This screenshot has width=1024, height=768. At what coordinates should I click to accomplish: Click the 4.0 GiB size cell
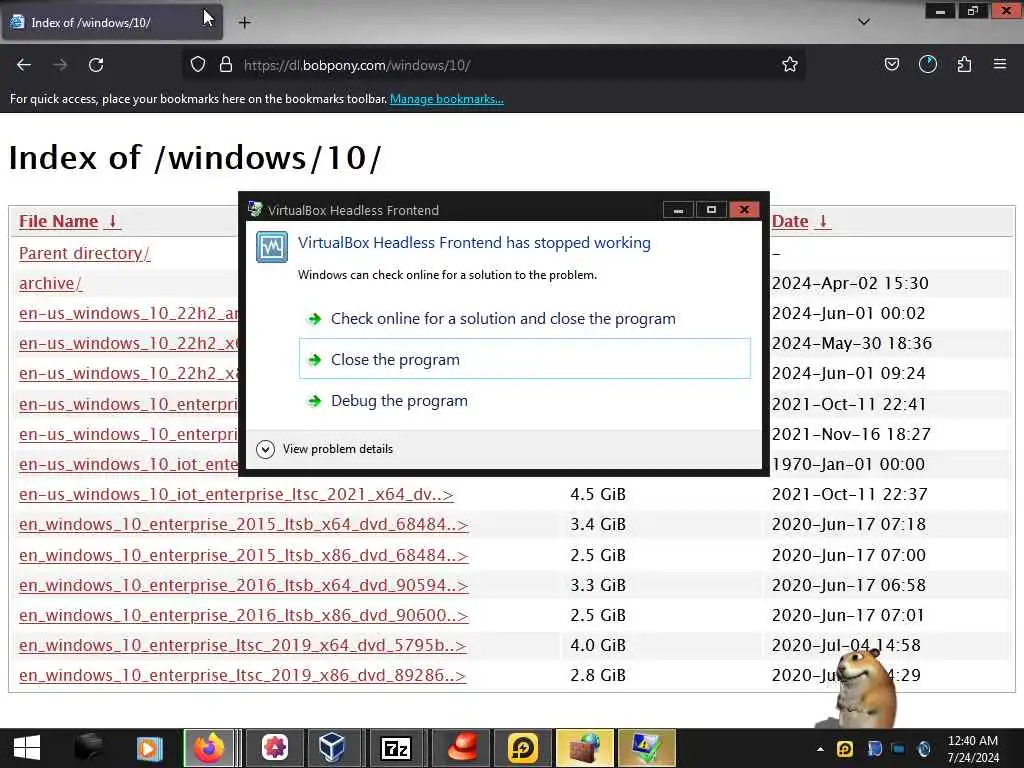[x=598, y=645]
